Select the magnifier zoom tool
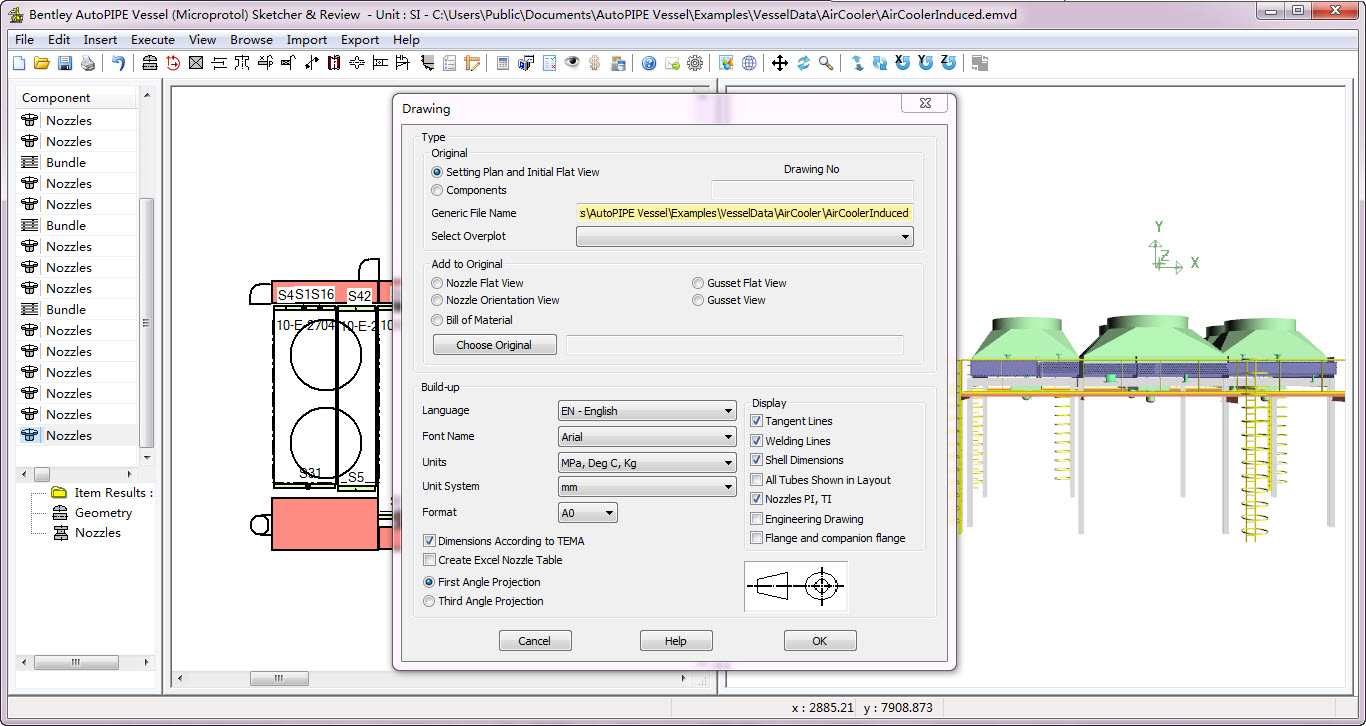 coord(826,63)
